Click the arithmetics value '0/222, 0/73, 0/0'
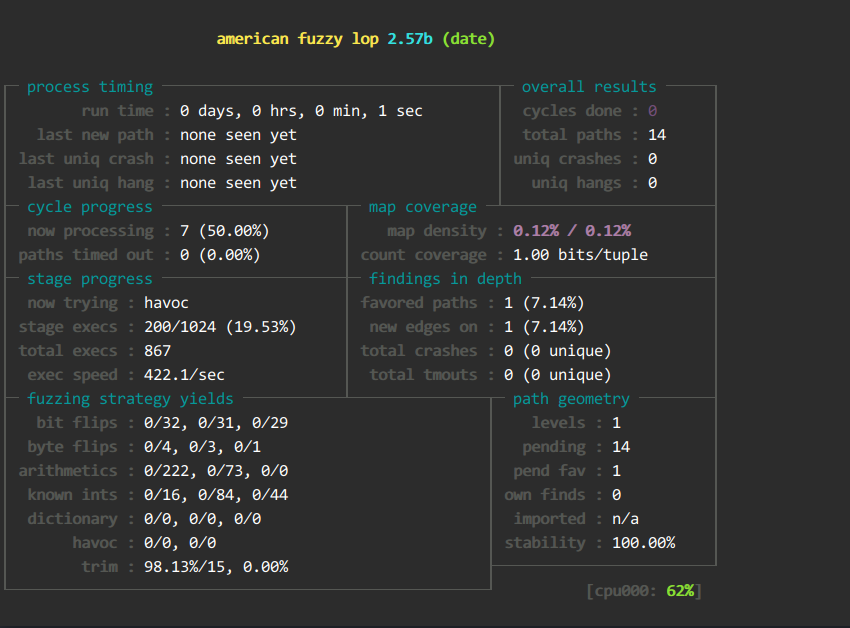850x628 pixels. coord(216,470)
